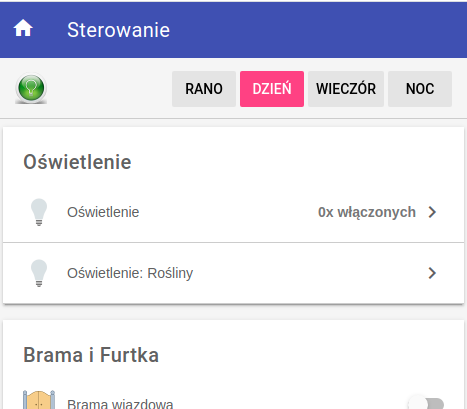
Task: Open Oświetlenie: Rośliny via its chevron
Action: click(x=432, y=273)
